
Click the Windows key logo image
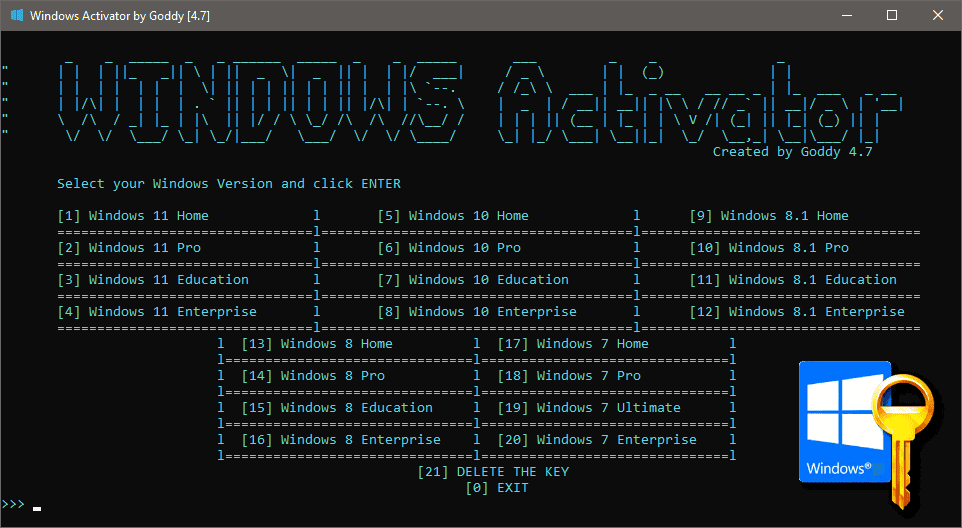click(867, 435)
